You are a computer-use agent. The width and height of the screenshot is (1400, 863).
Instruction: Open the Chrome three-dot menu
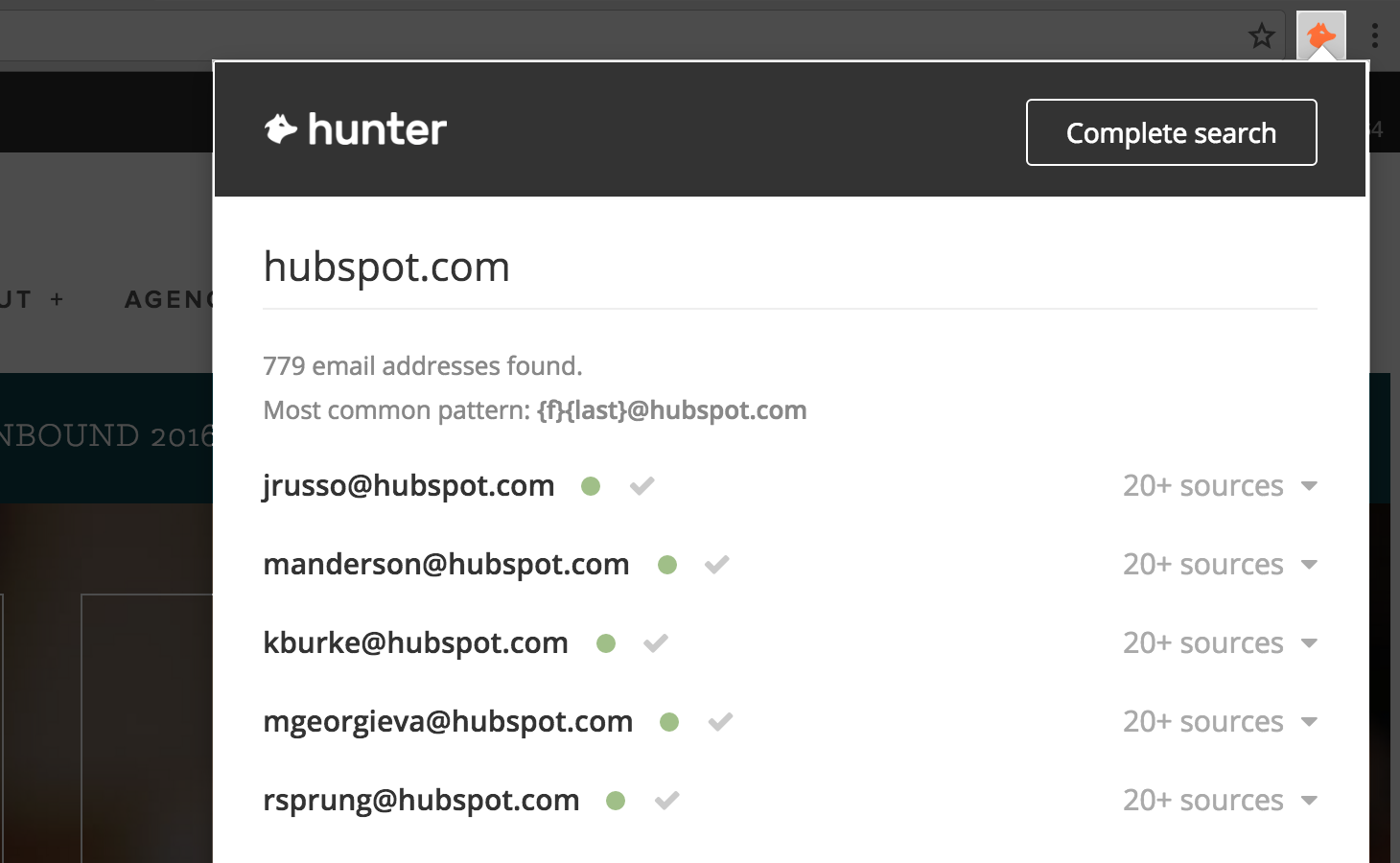(x=1374, y=36)
